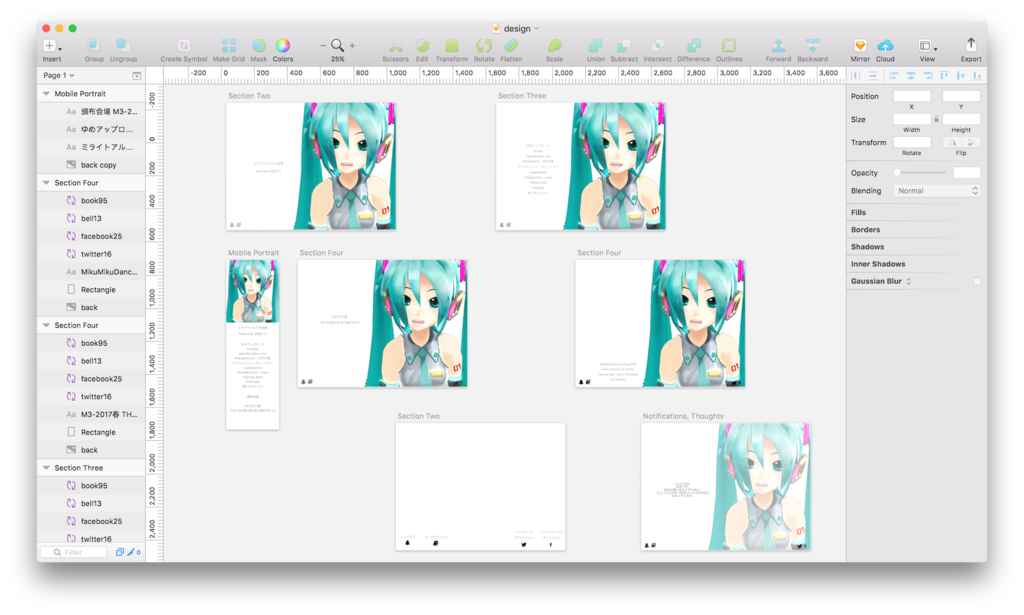Click the Edit toolbar icon
Screen dimensions: 1024x615
point(423,45)
